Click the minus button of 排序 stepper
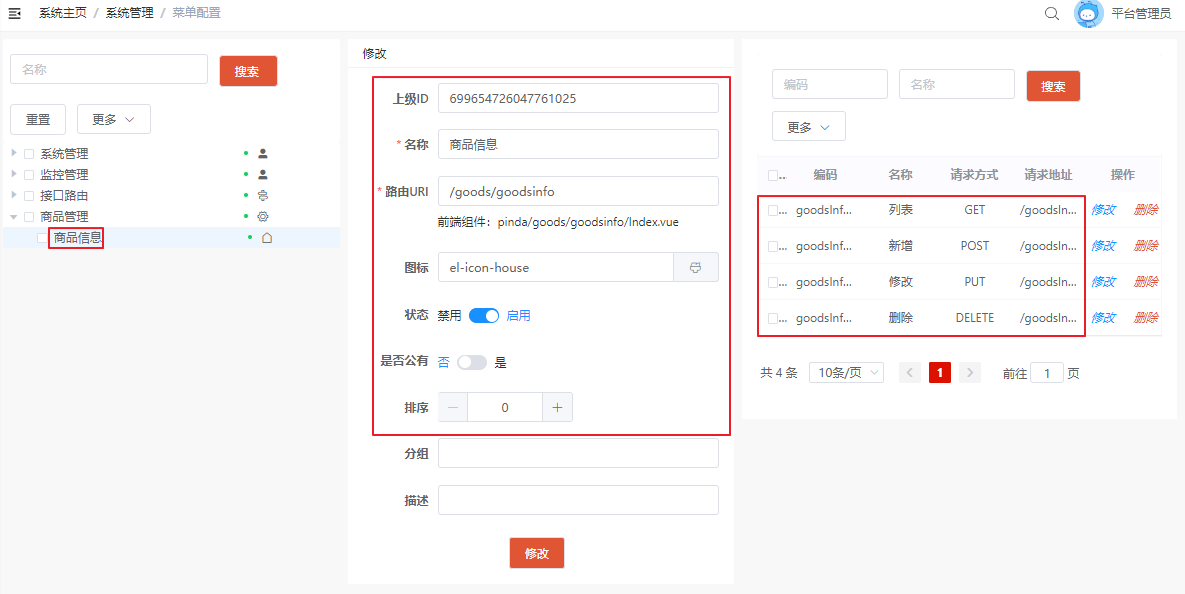 coord(453,407)
